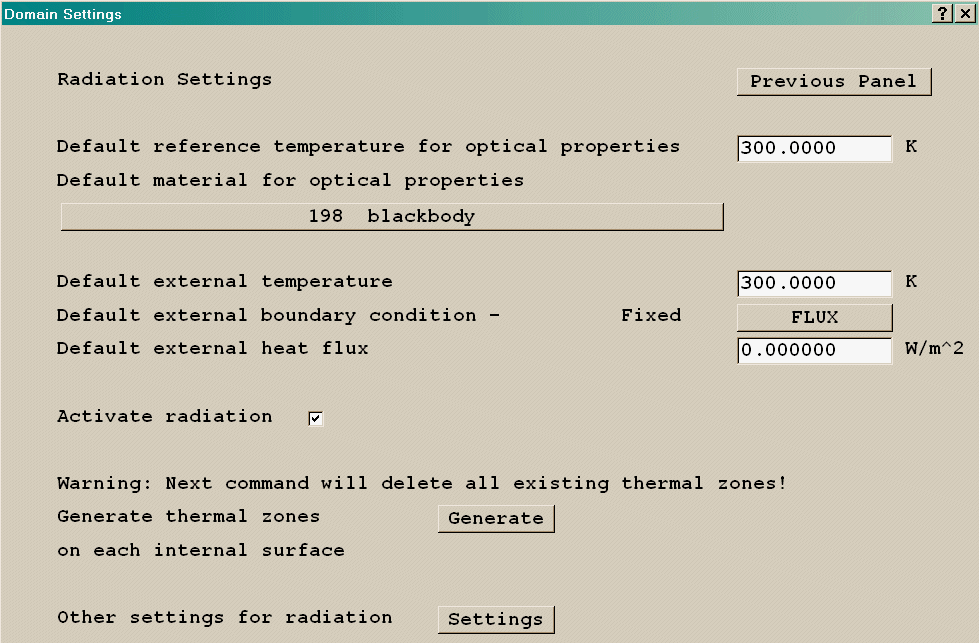Click the thermal zones deletion warning text
Screen dimensions: 979x643
pyautogui.click(x=421, y=483)
